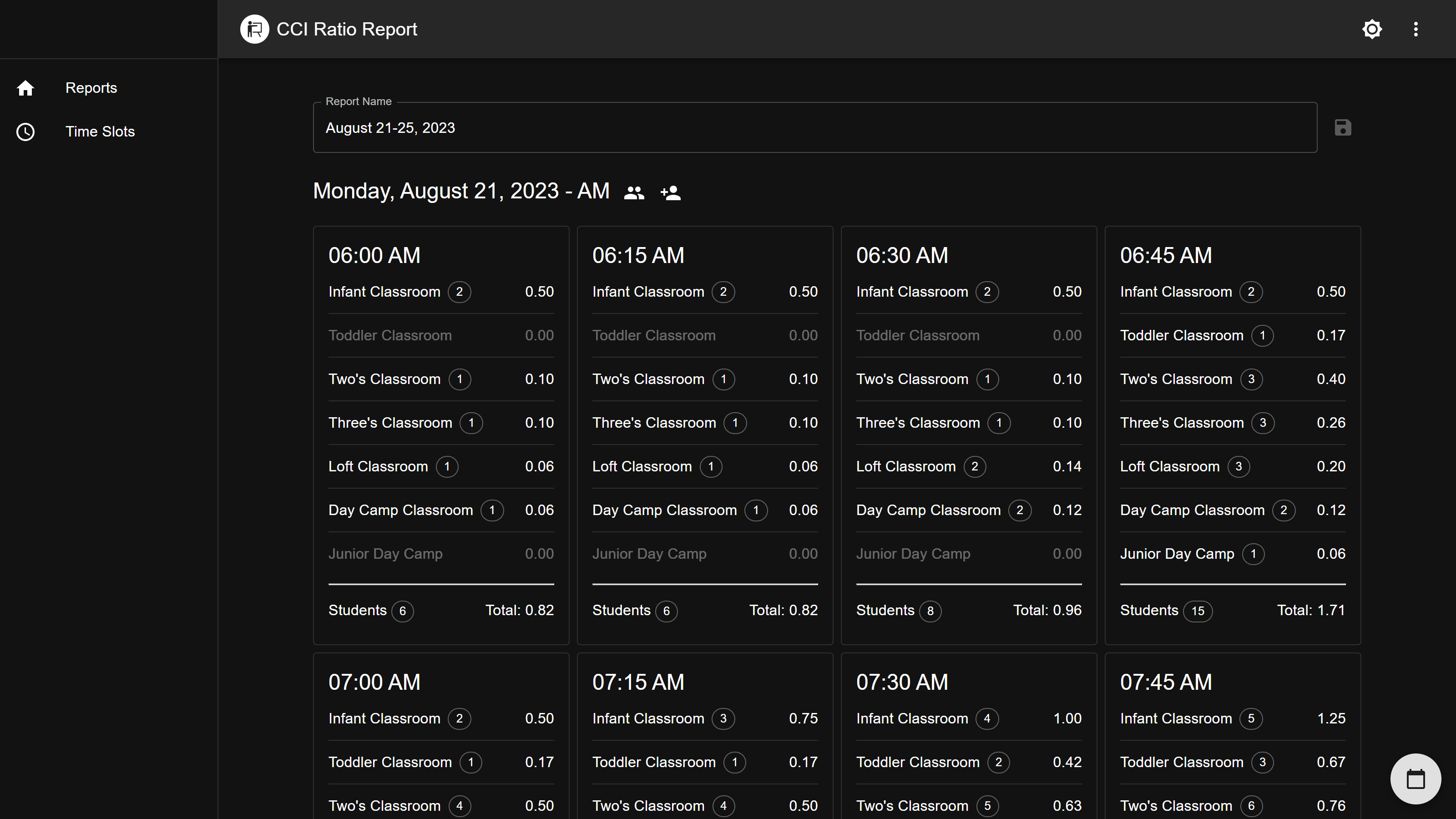Click the 06:30 AM time slot heading
The width and height of the screenshot is (1456, 819).
coord(901,255)
